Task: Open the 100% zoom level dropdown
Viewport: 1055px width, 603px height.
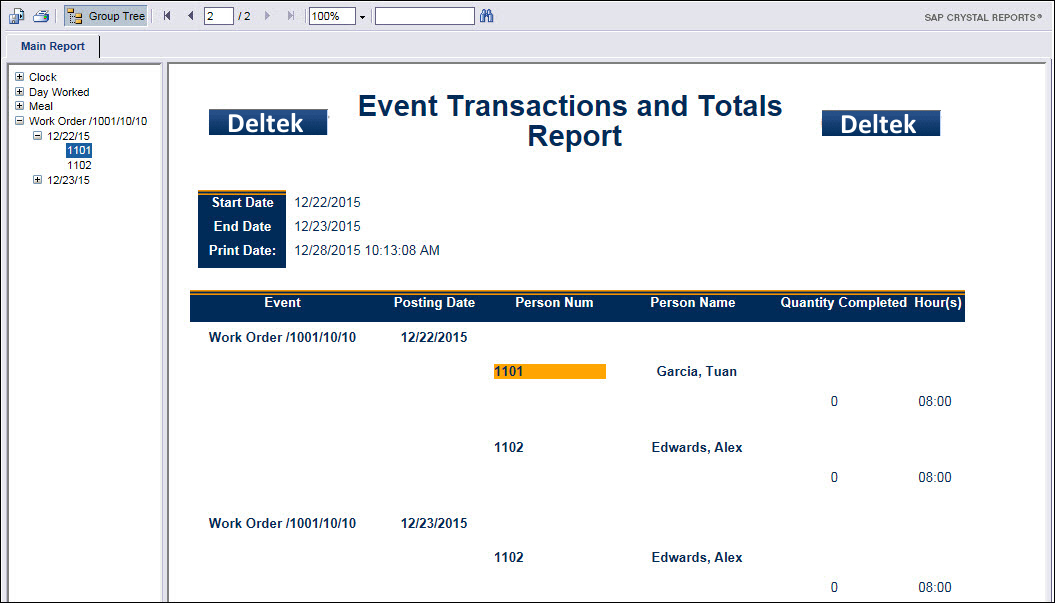Action: tap(362, 17)
